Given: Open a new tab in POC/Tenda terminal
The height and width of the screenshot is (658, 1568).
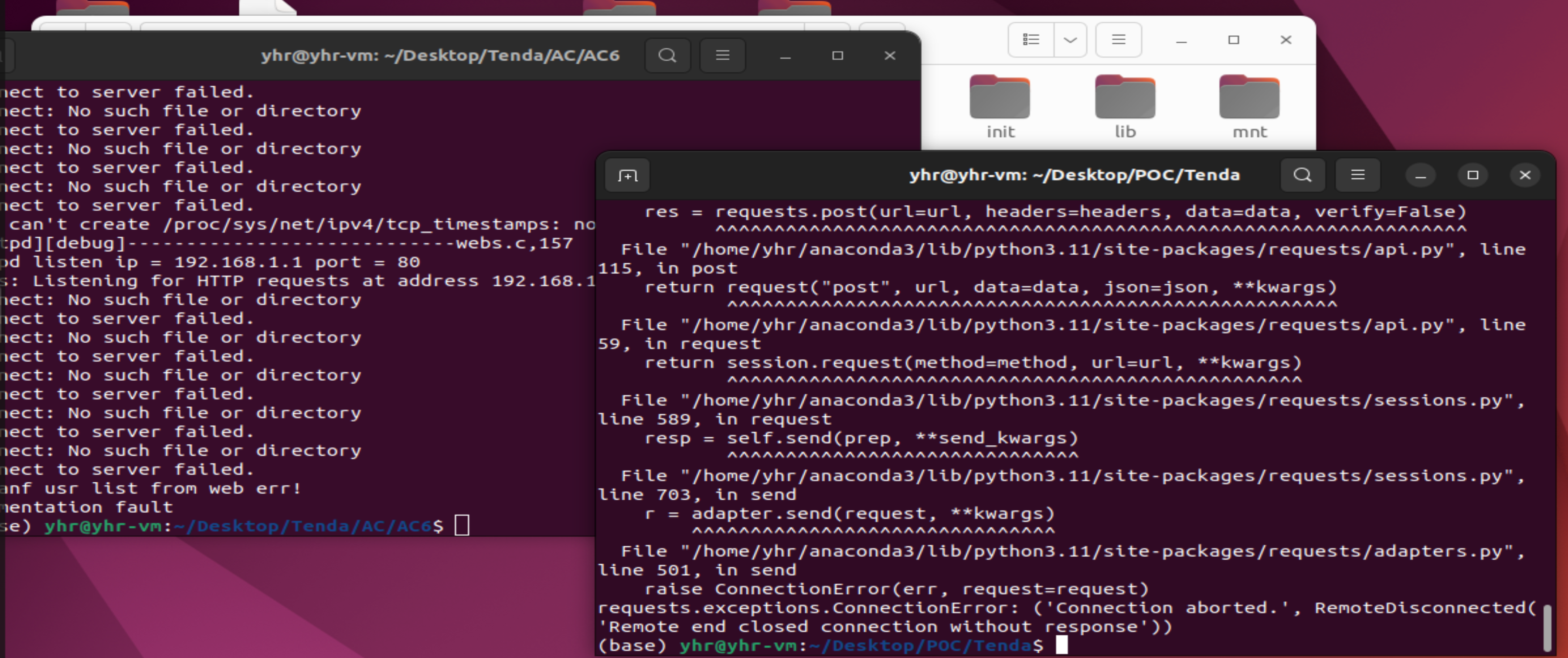Looking at the screenshot, I should click(628, 176).
